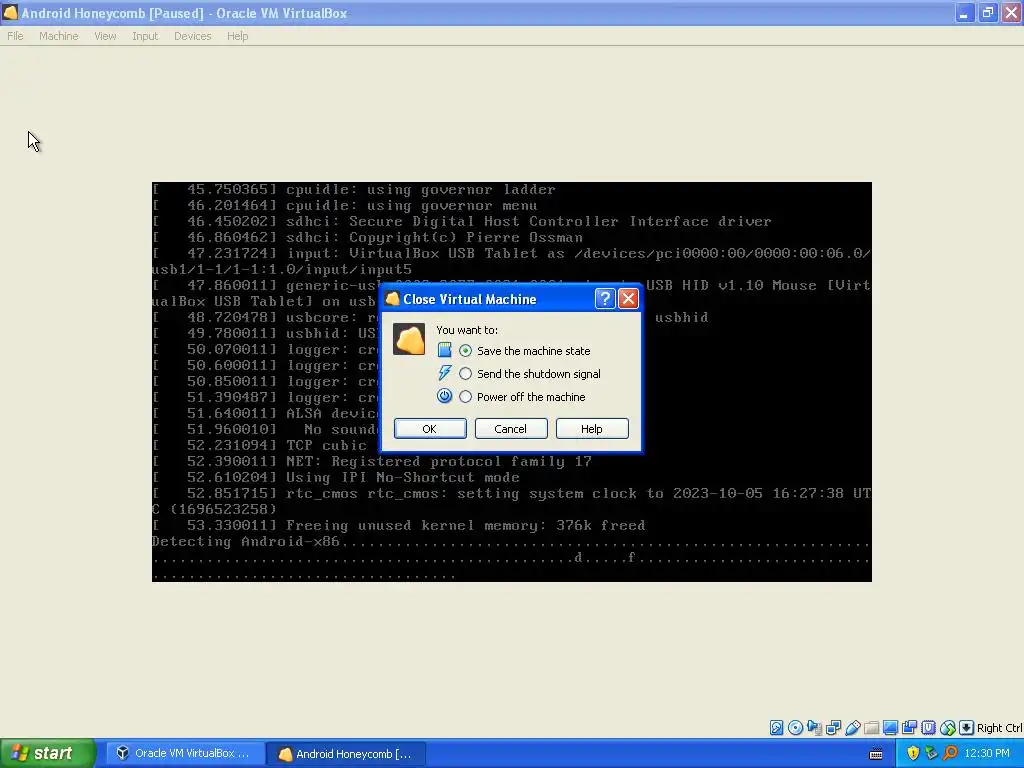Click the USB devices status icon
The image size is (1024, 768).
[852, 728]
